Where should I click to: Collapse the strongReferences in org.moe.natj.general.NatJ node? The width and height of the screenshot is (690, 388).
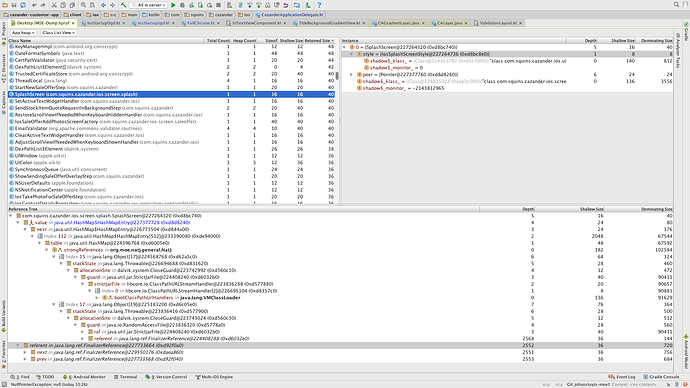coord(47,250)
